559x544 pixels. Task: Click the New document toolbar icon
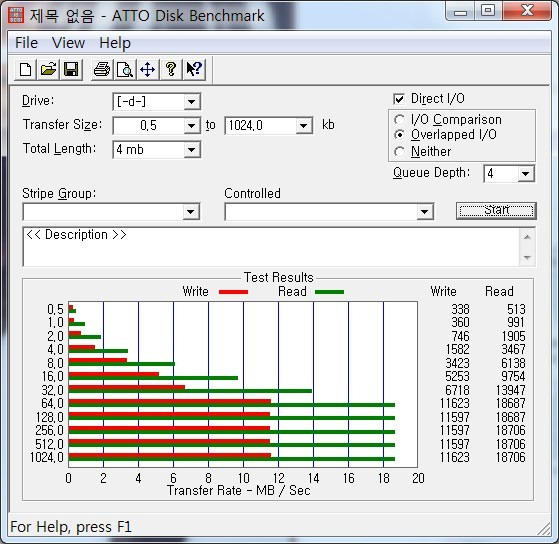coord(25,69)
